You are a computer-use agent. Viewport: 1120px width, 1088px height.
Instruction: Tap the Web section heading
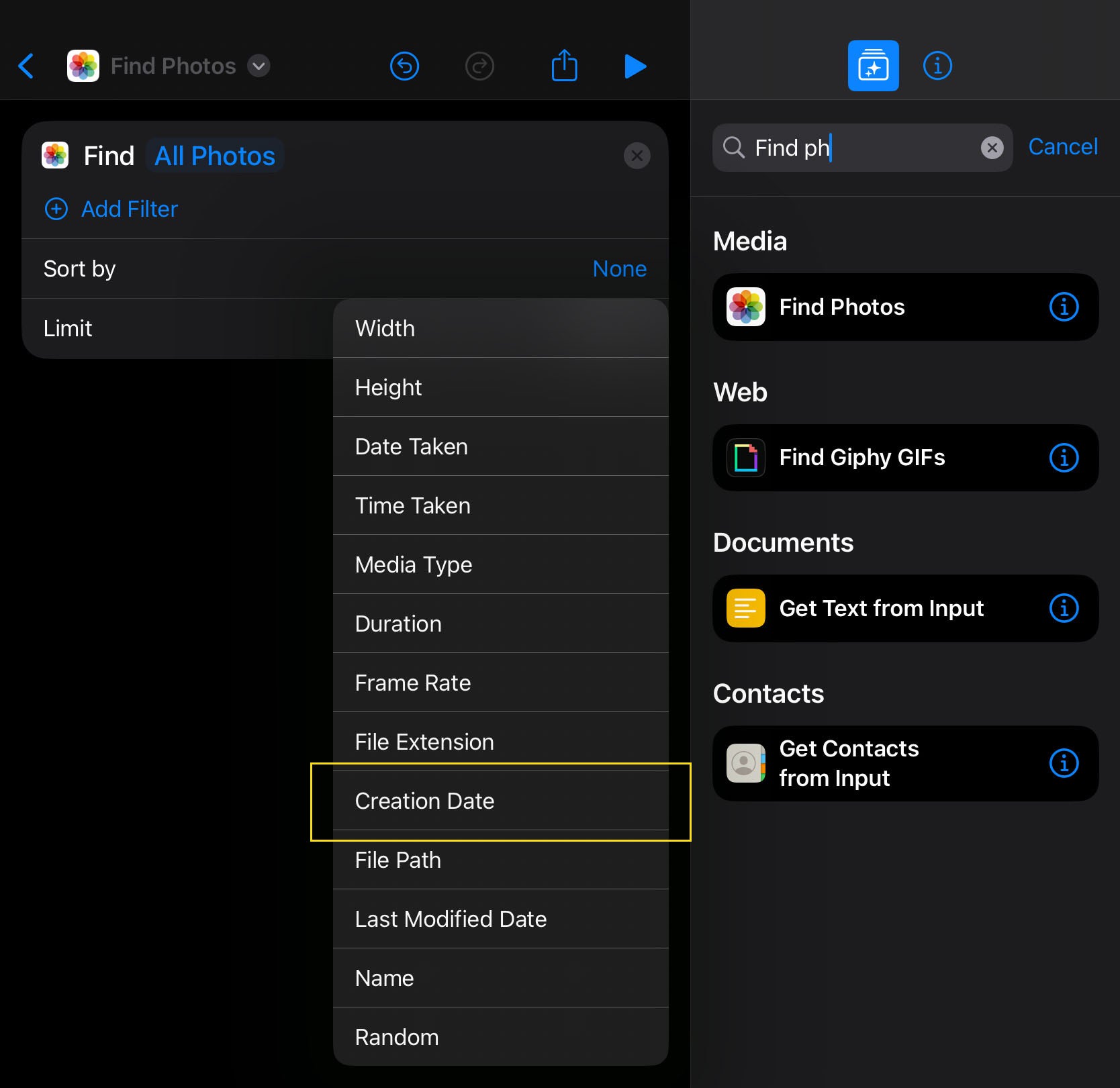coord(740,392)
